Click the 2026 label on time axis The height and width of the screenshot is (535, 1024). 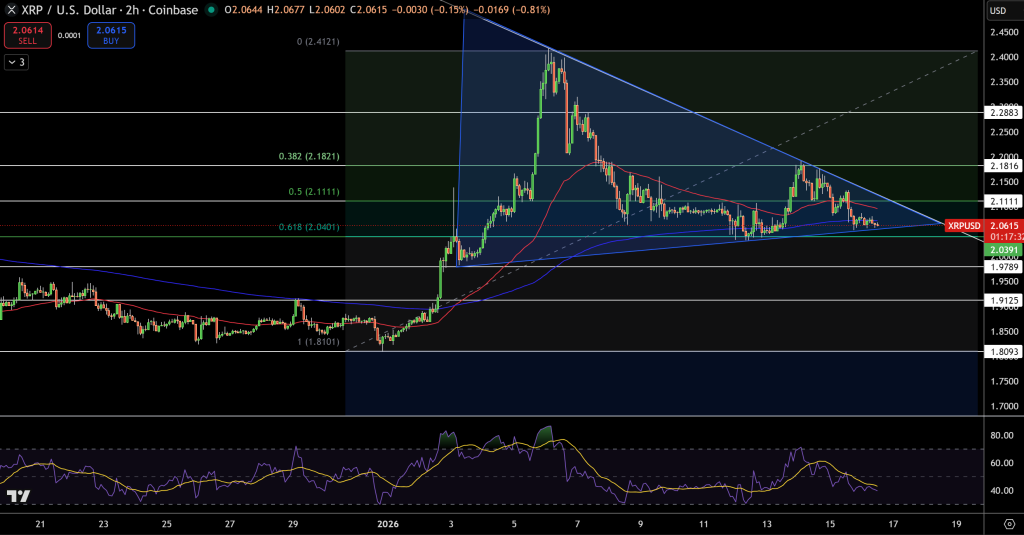(388, 524)
